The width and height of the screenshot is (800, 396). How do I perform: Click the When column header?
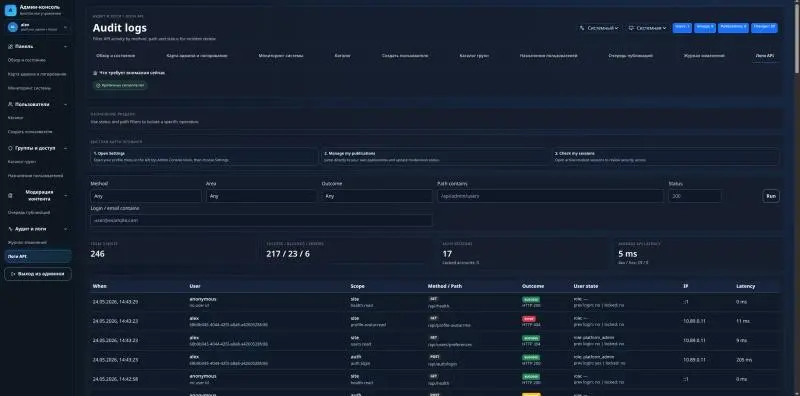point(99,286)
